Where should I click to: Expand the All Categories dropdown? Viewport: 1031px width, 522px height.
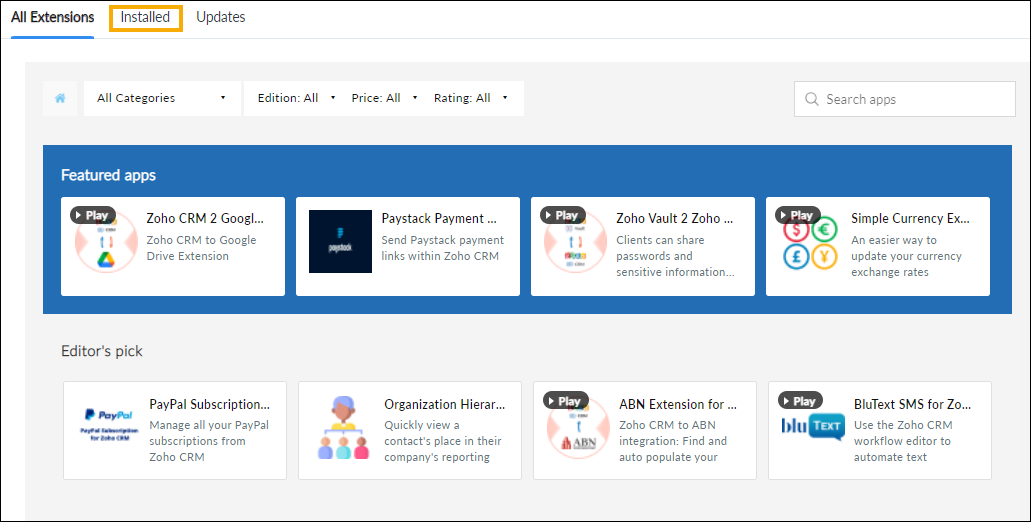coord(162,98)
